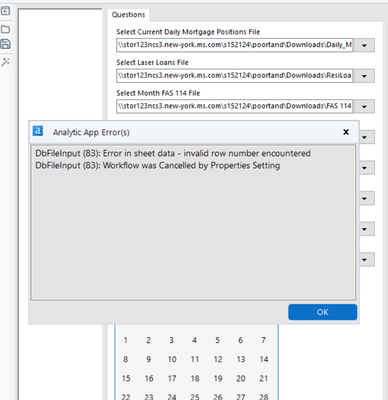Screen dimensions: 388x400
Task: Select day 14 in the calendar
Action: 264,359
